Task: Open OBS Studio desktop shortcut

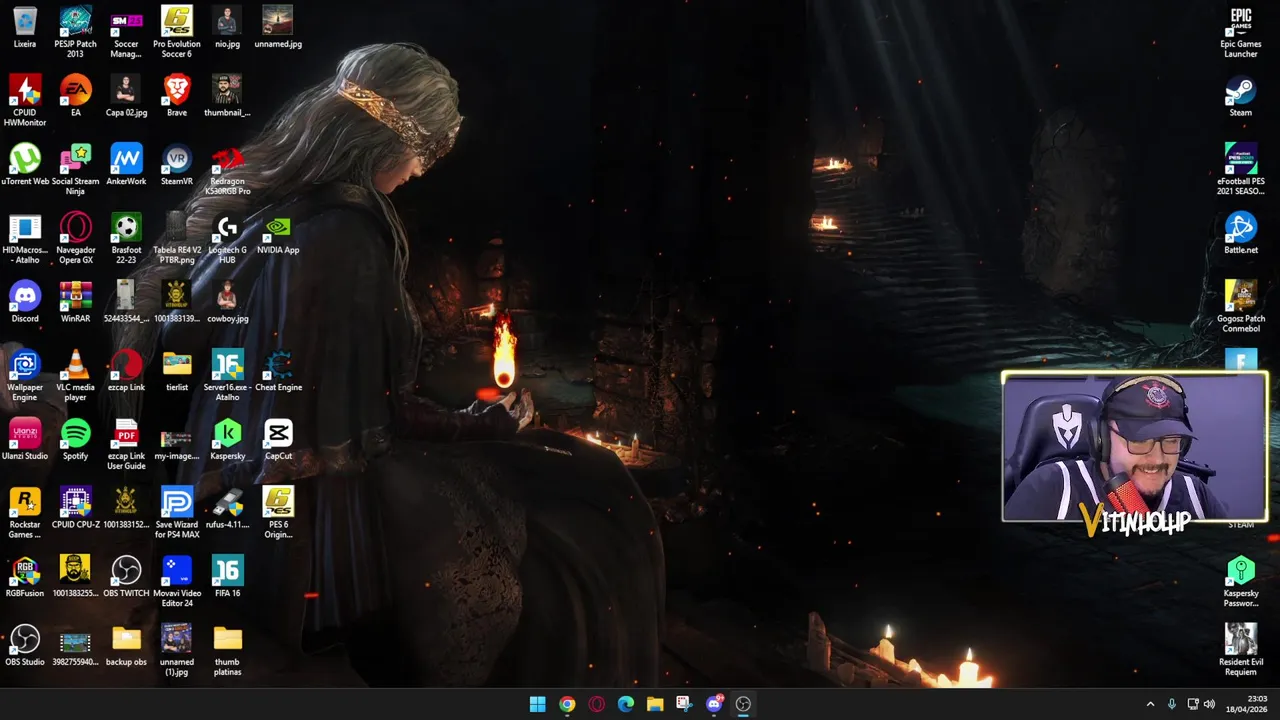Action: coord(25,645)
